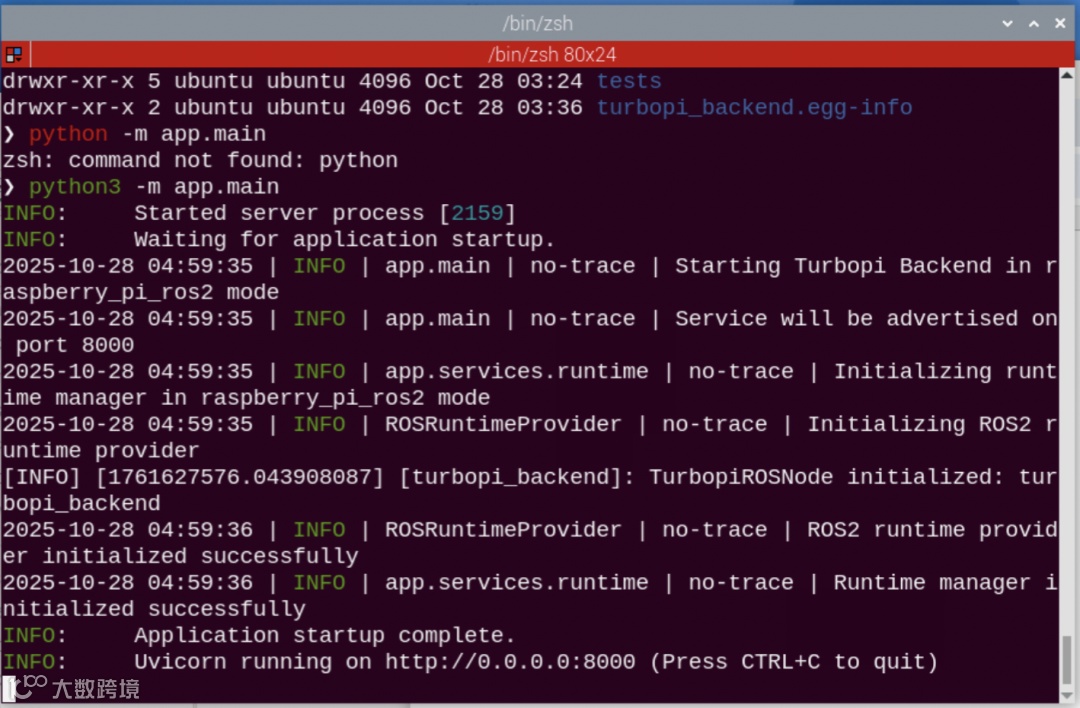This screenshot has height=708, width=1080.
Task: Click 'Started server process' text
Action: point(279,213)
